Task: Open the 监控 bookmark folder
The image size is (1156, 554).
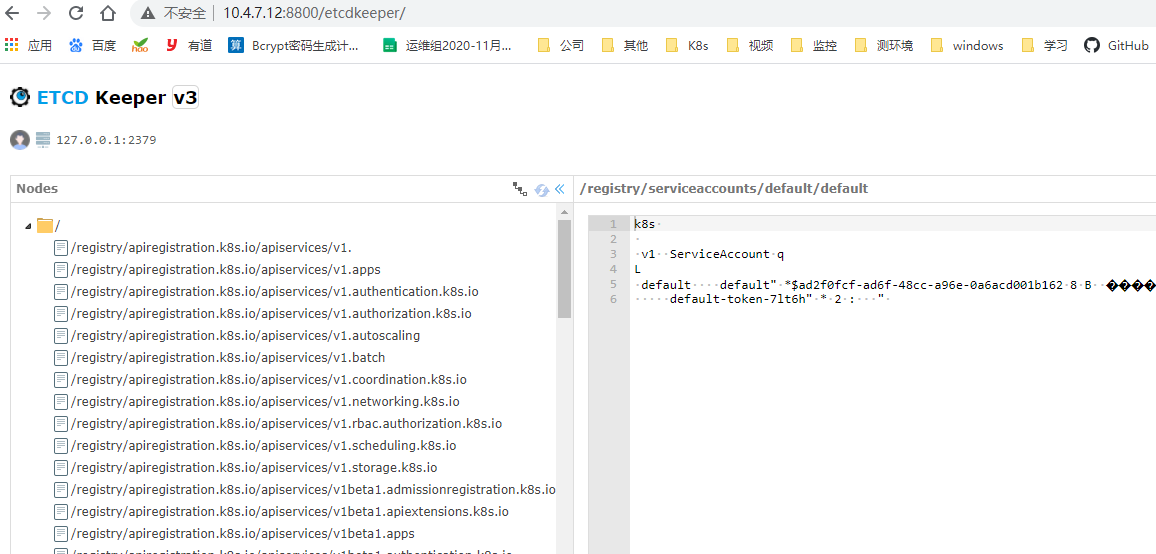Action: coord(815,46)
